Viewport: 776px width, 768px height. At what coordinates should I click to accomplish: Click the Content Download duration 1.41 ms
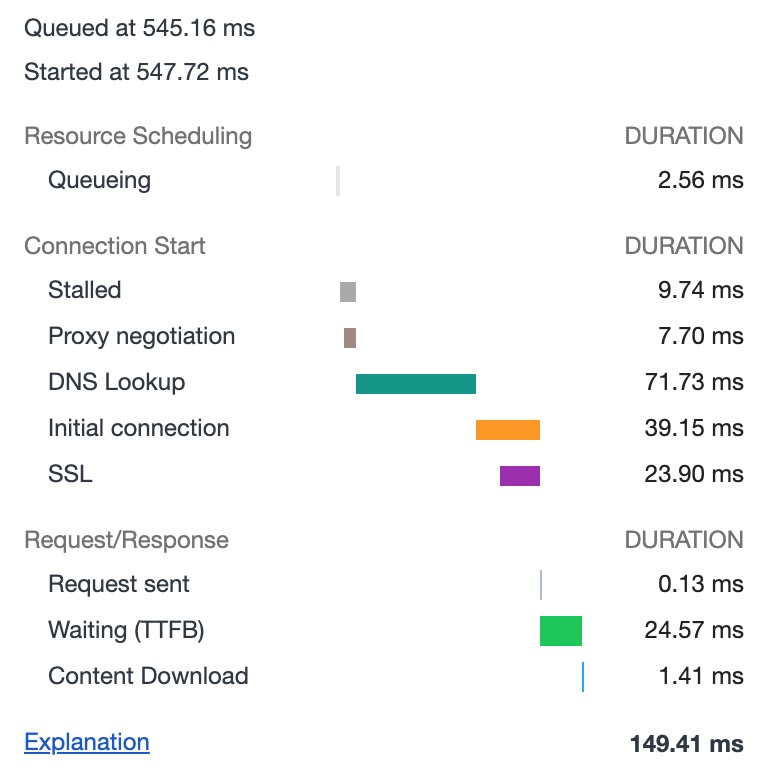coord(701,676)
